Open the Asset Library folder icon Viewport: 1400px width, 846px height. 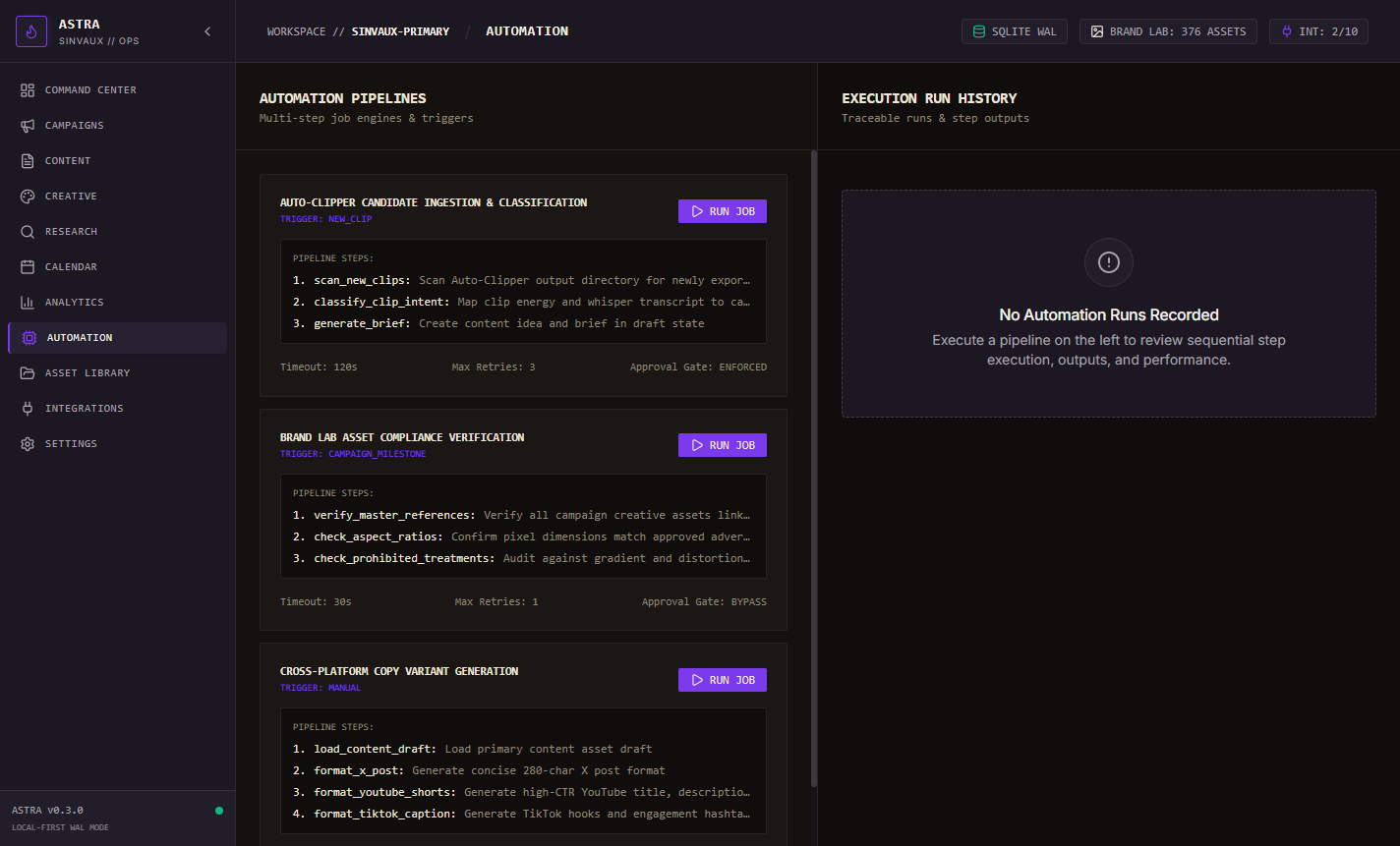tap(28, 373)
